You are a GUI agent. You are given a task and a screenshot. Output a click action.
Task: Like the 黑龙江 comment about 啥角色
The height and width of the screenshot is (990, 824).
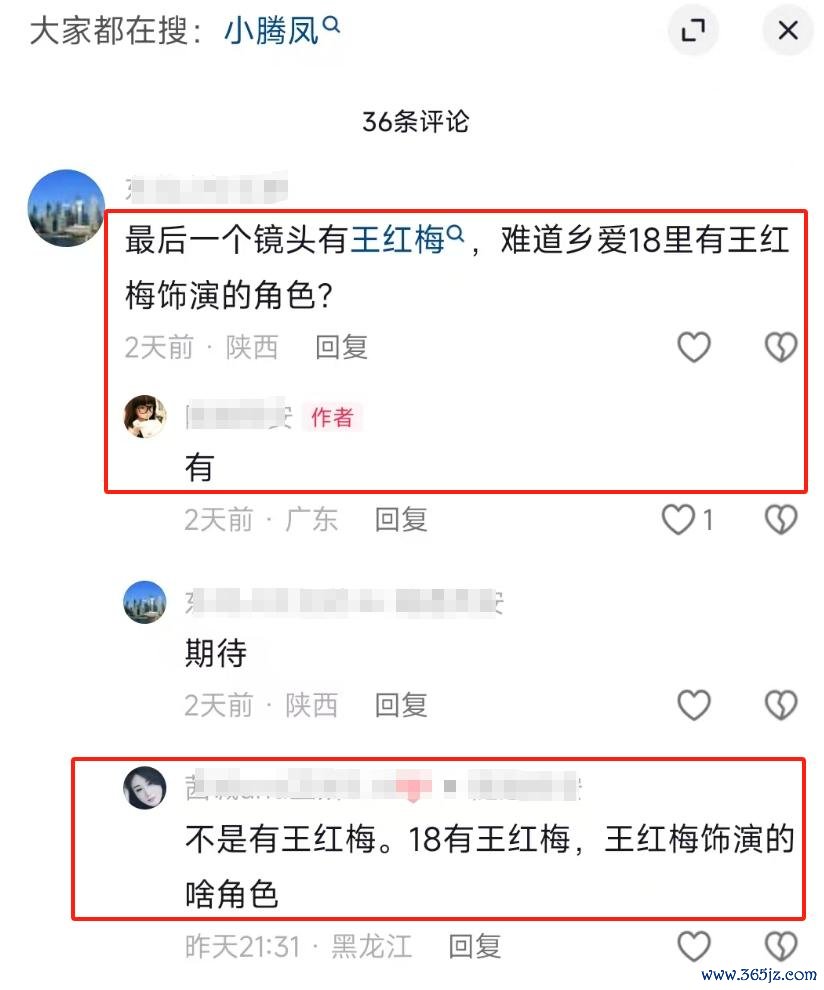pos(694,946)
